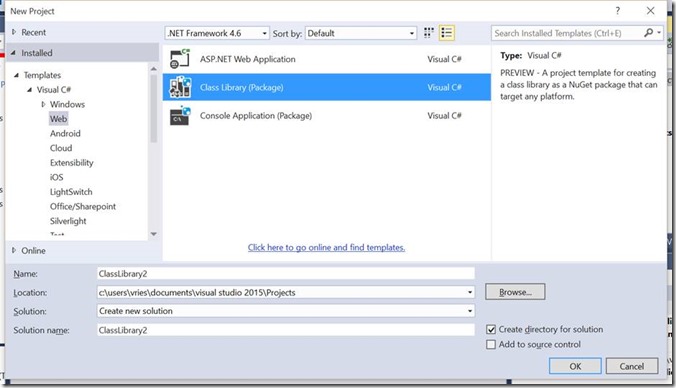Select the 'ASP.NET Web Application' template name
Screen dimensions: 676x388
pos(247,59)
